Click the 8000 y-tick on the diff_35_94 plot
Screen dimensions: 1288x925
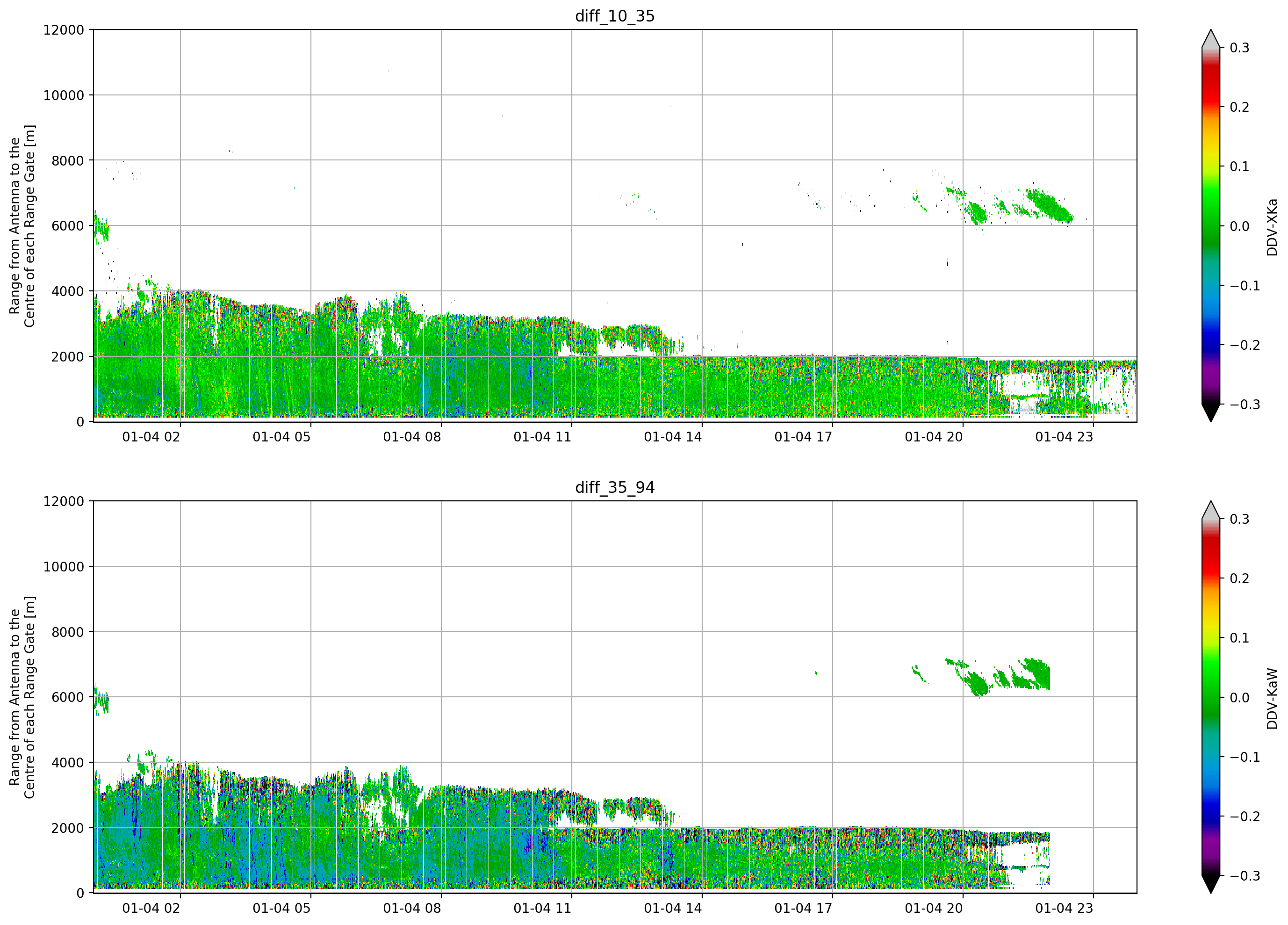tap(68, 632)
